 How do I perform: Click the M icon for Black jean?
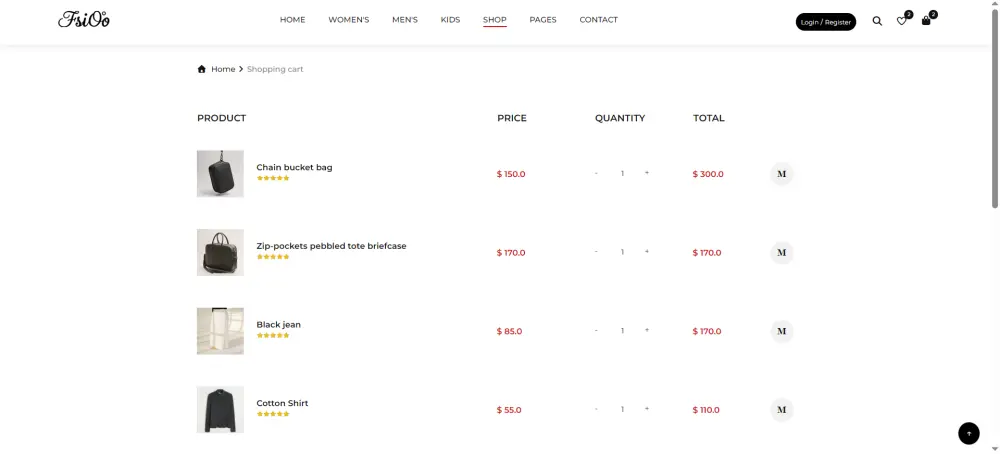[782, 331]
